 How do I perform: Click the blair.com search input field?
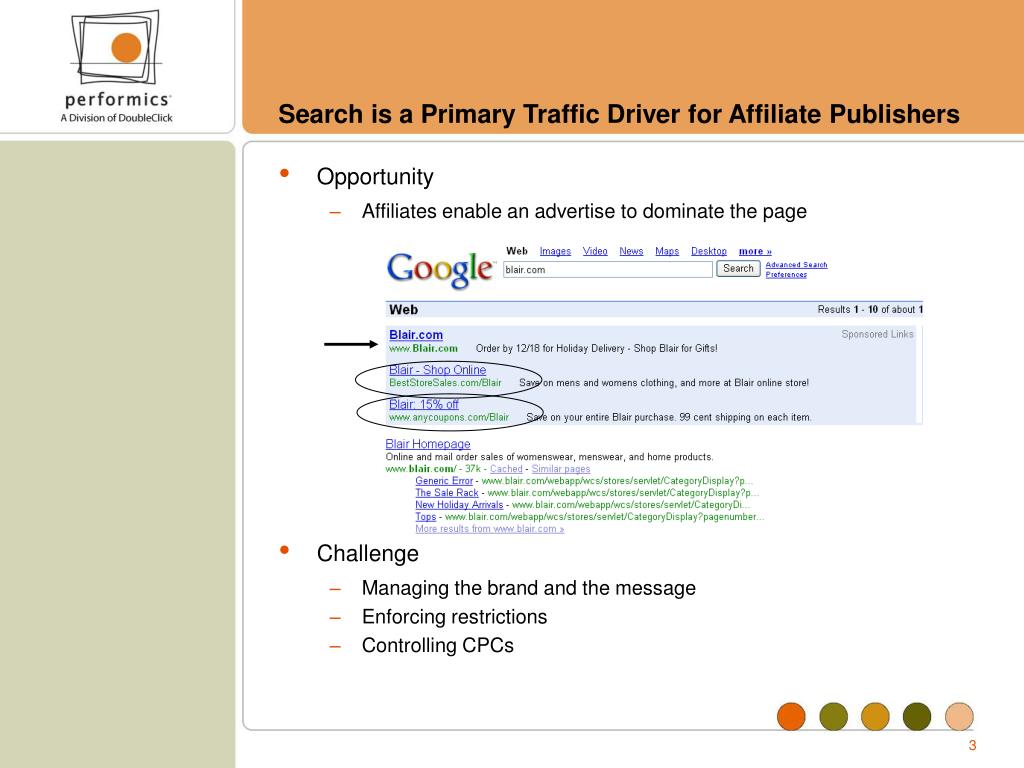(607, 270)
